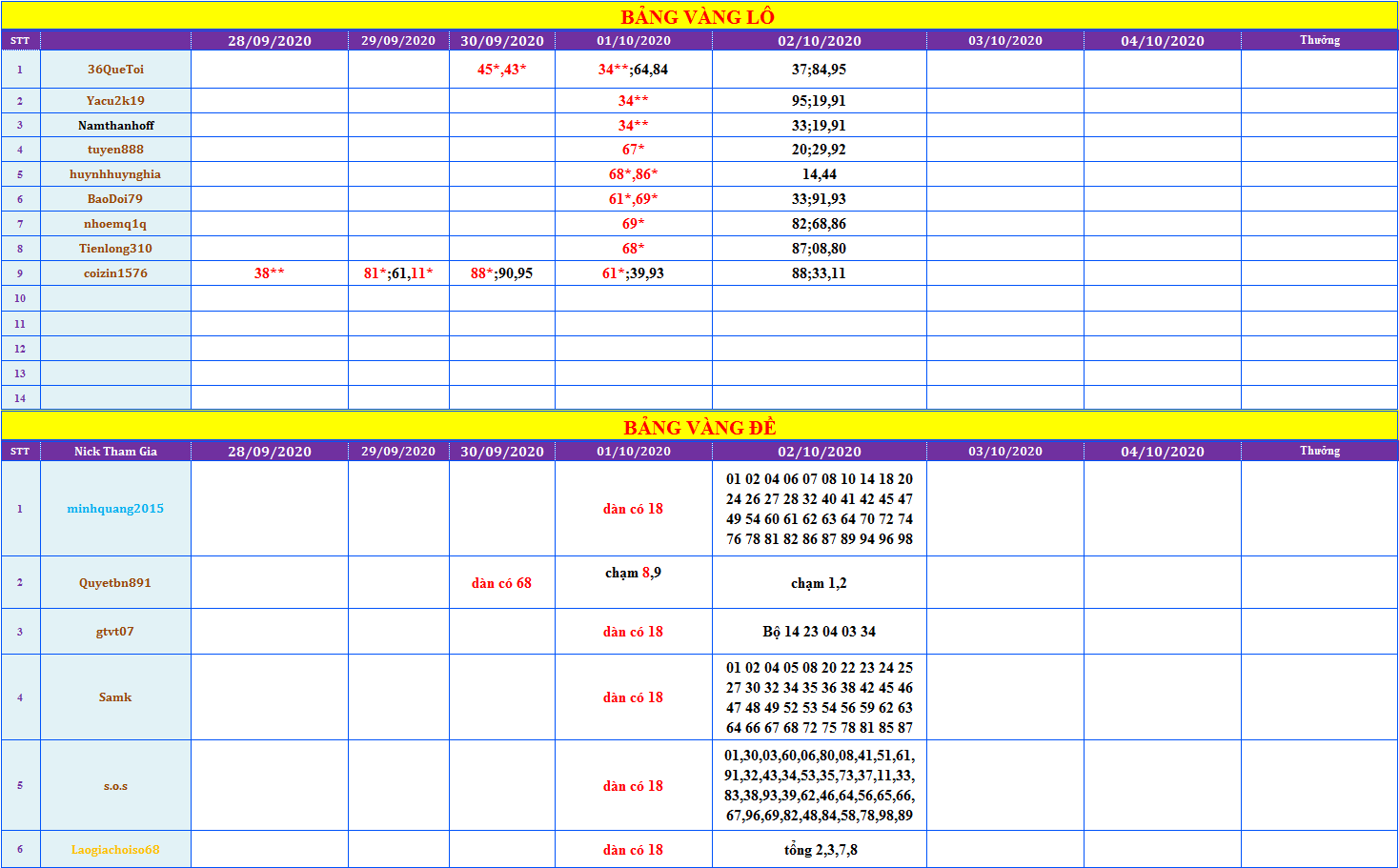Click the 14,44 cell

(x=820, y=173)
